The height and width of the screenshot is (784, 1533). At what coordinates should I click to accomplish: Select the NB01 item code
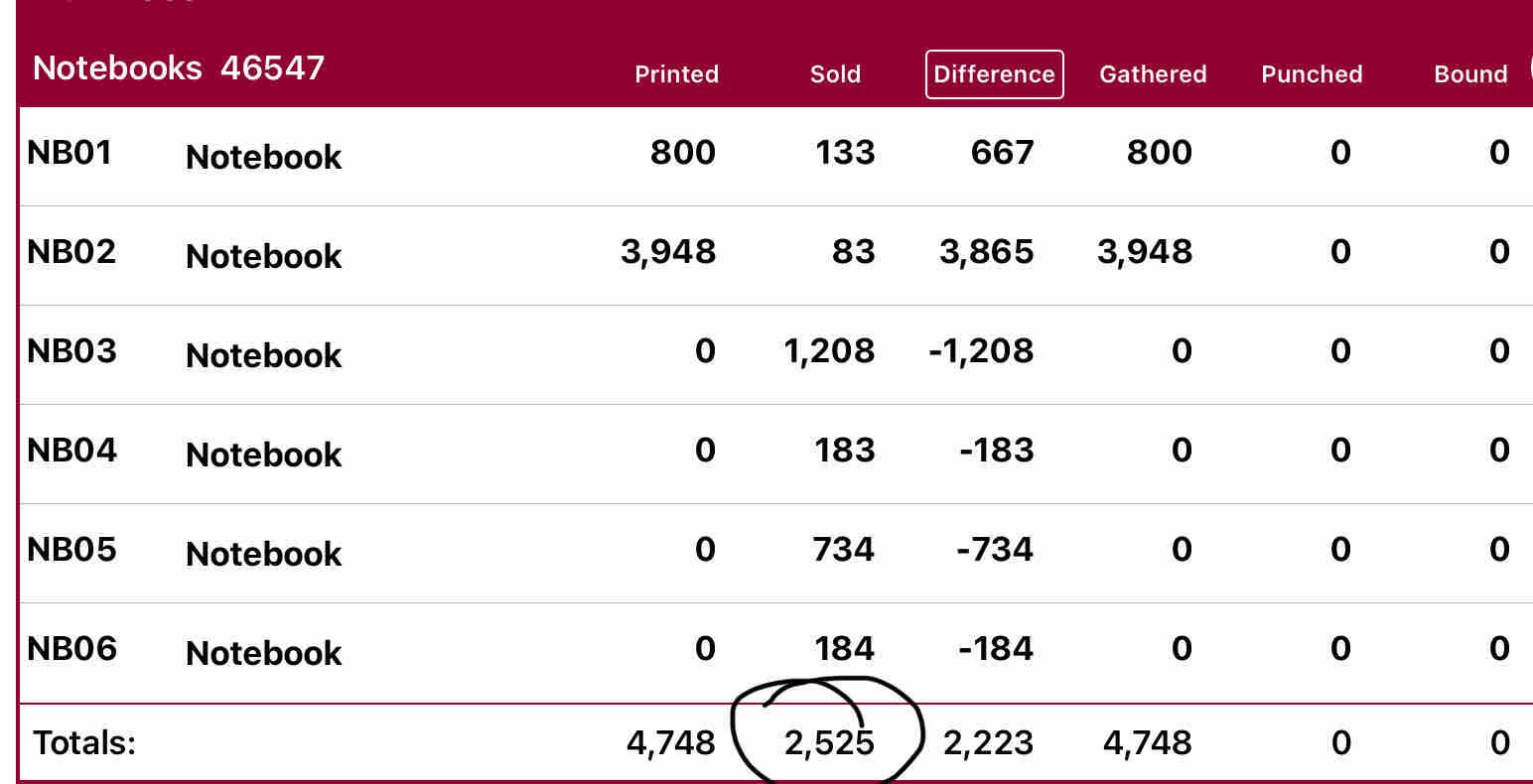[70, 153]
